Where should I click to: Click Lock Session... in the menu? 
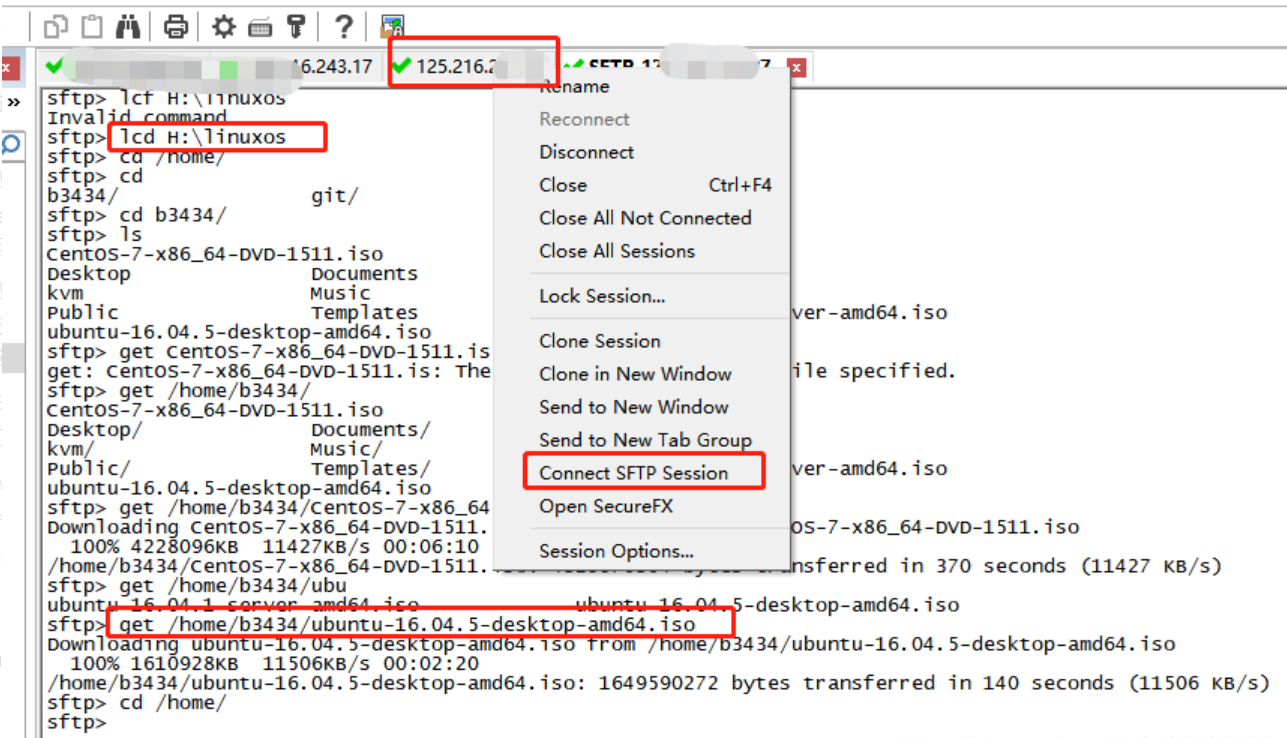coord(602,296)
